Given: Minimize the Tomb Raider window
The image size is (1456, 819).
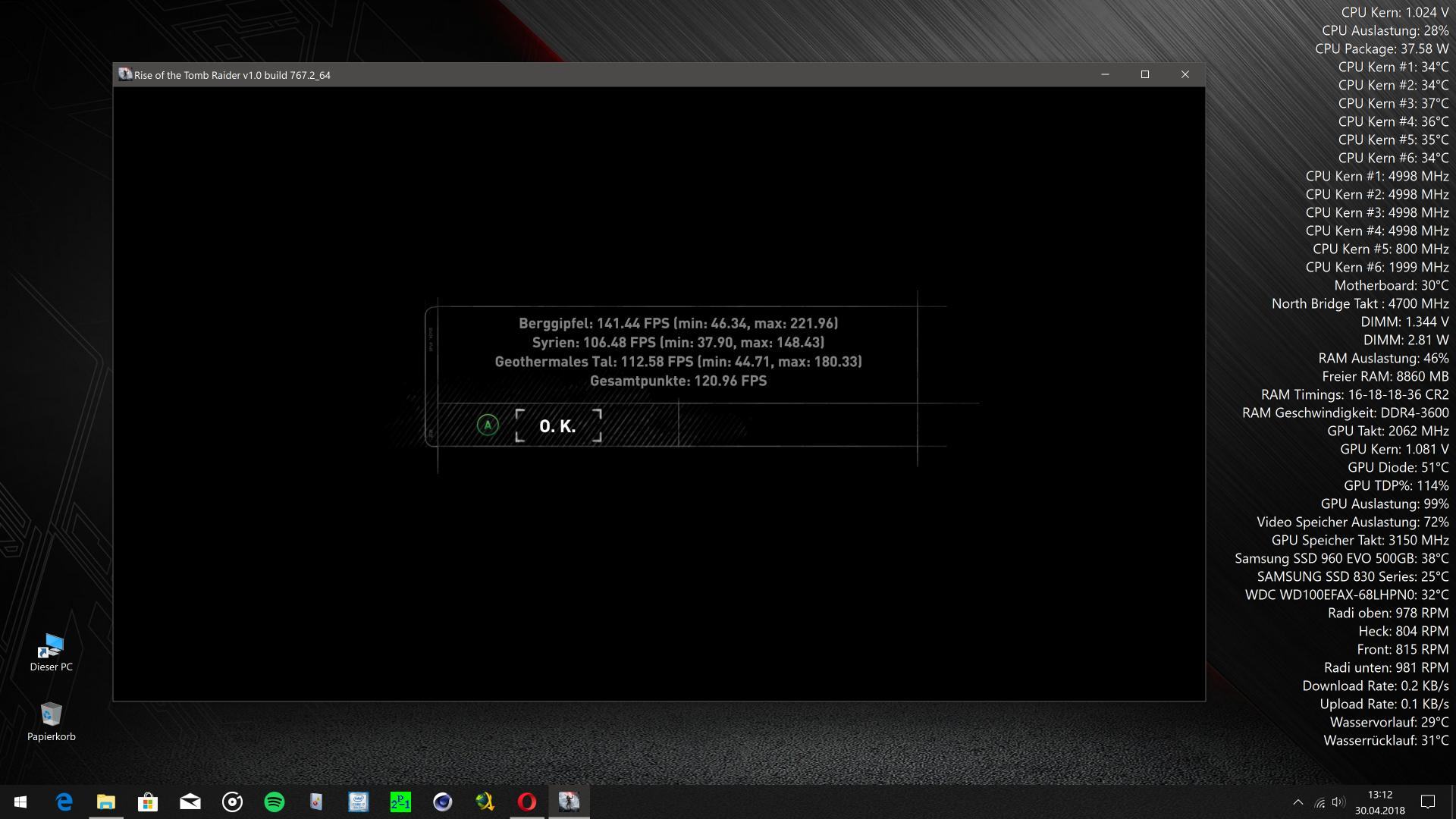Looking at the screenshot, I should point(1105,74).
